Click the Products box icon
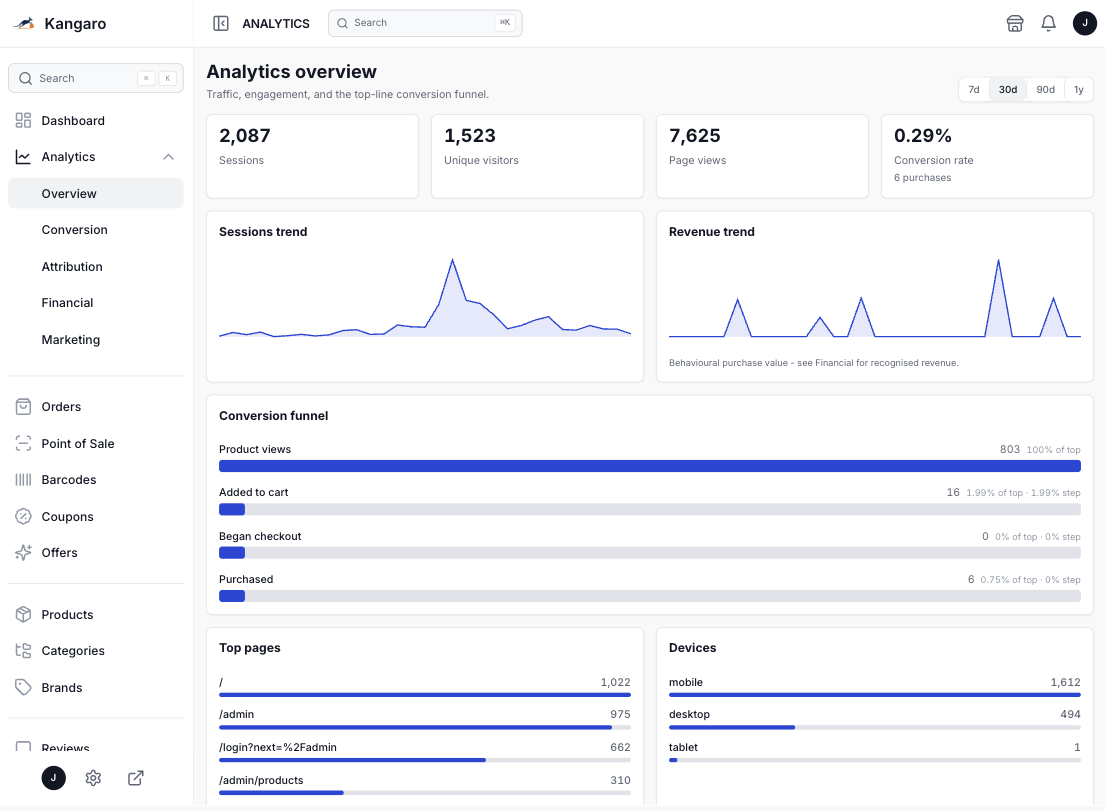Screen dimensions: 1105x811 (x=23, y=614)
